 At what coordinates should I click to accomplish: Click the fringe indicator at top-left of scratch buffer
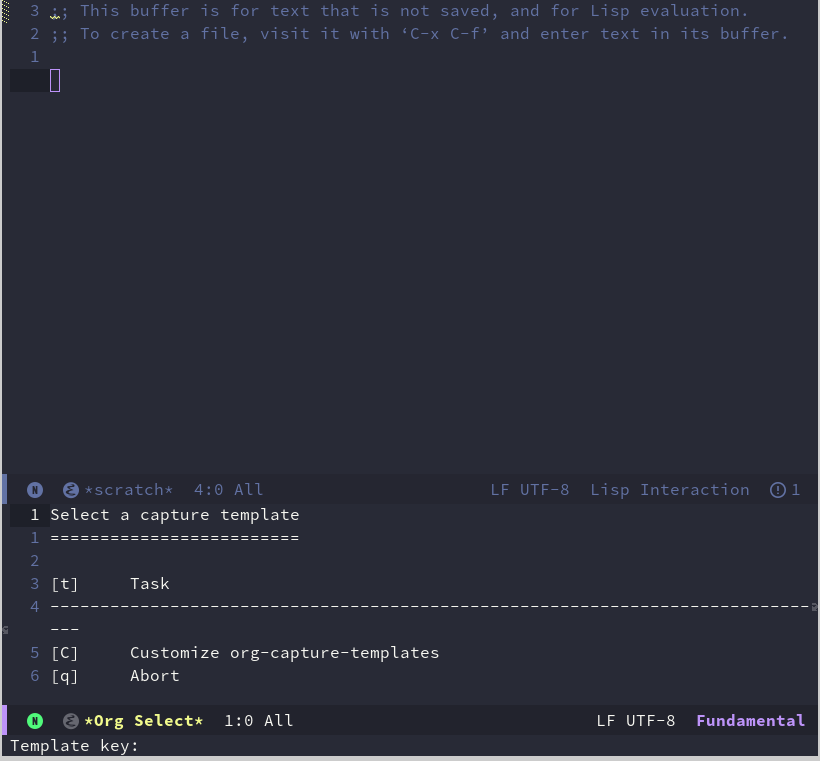[5, 12]
